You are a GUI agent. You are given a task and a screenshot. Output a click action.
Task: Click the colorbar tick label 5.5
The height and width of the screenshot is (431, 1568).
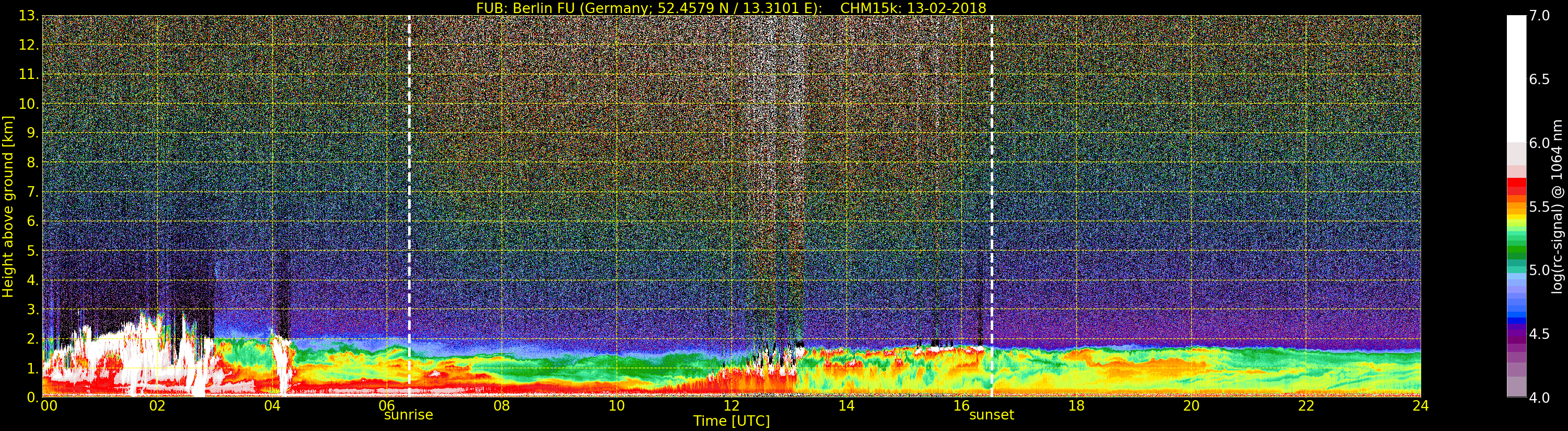1539,207
